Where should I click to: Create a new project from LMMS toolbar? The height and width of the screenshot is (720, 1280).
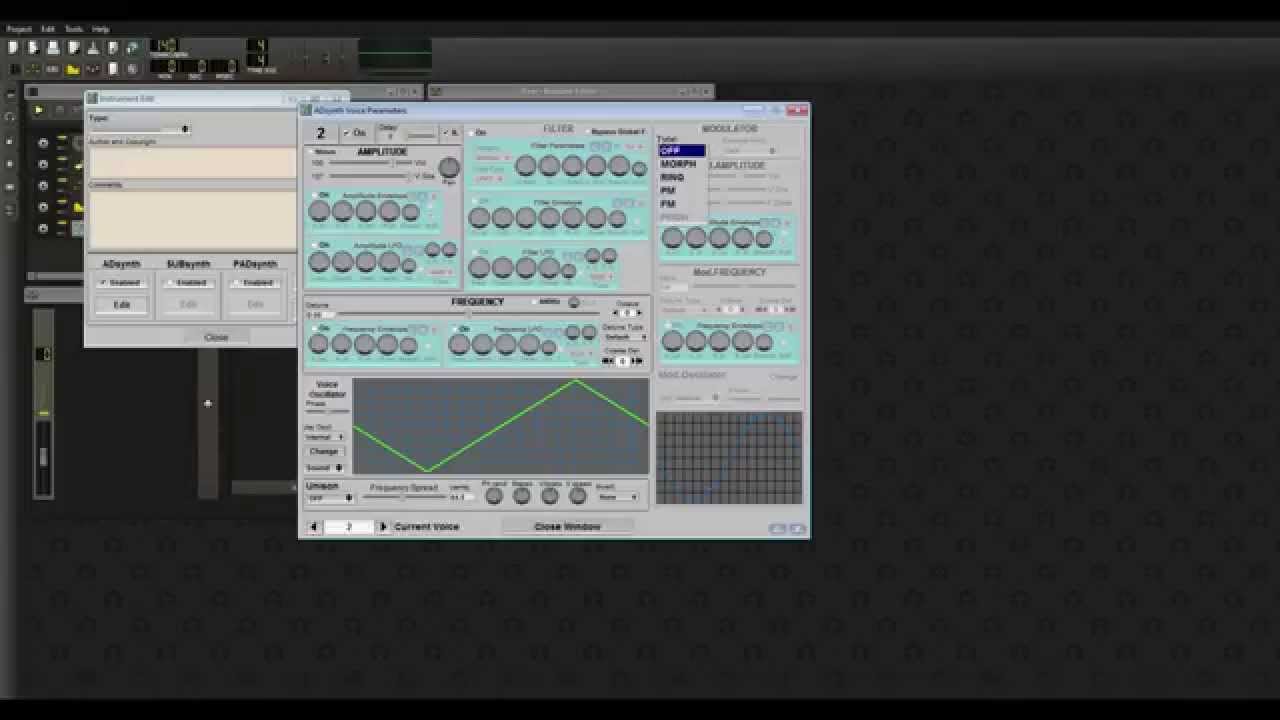(x=13, y=47)
